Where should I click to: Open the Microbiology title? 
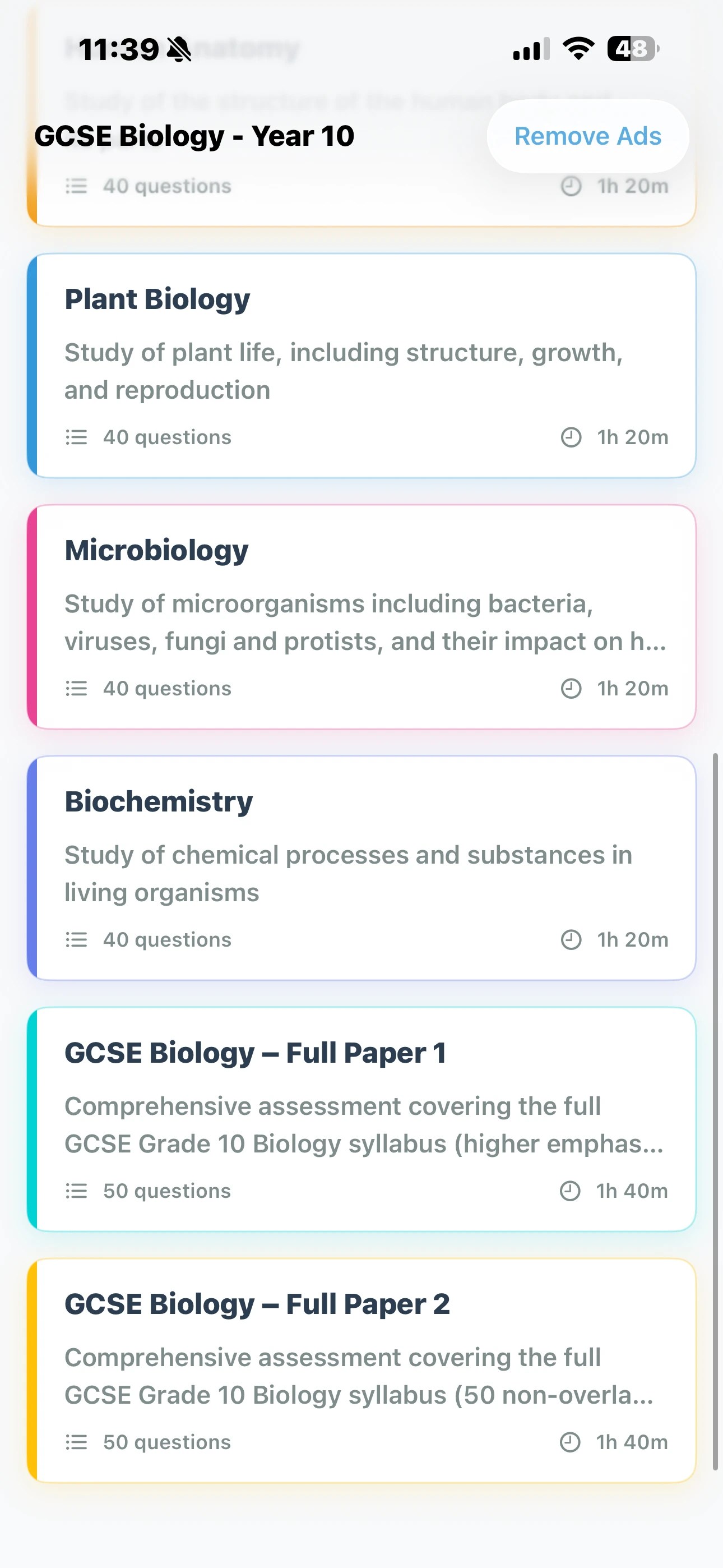pyautogui.click(x=156, y=550)
